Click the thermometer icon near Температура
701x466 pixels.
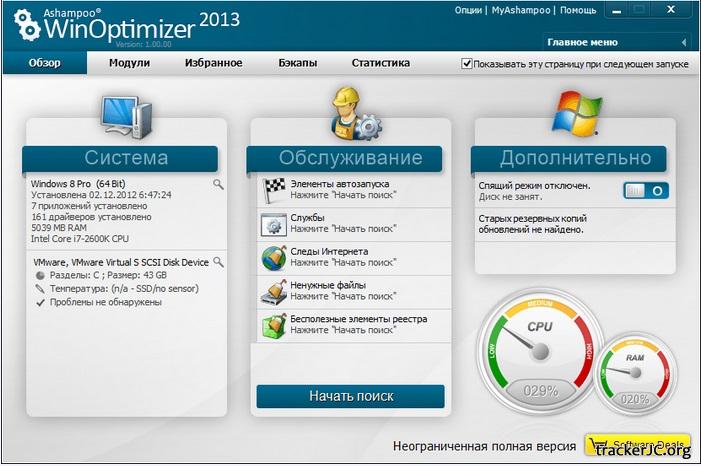pos(40,289)
